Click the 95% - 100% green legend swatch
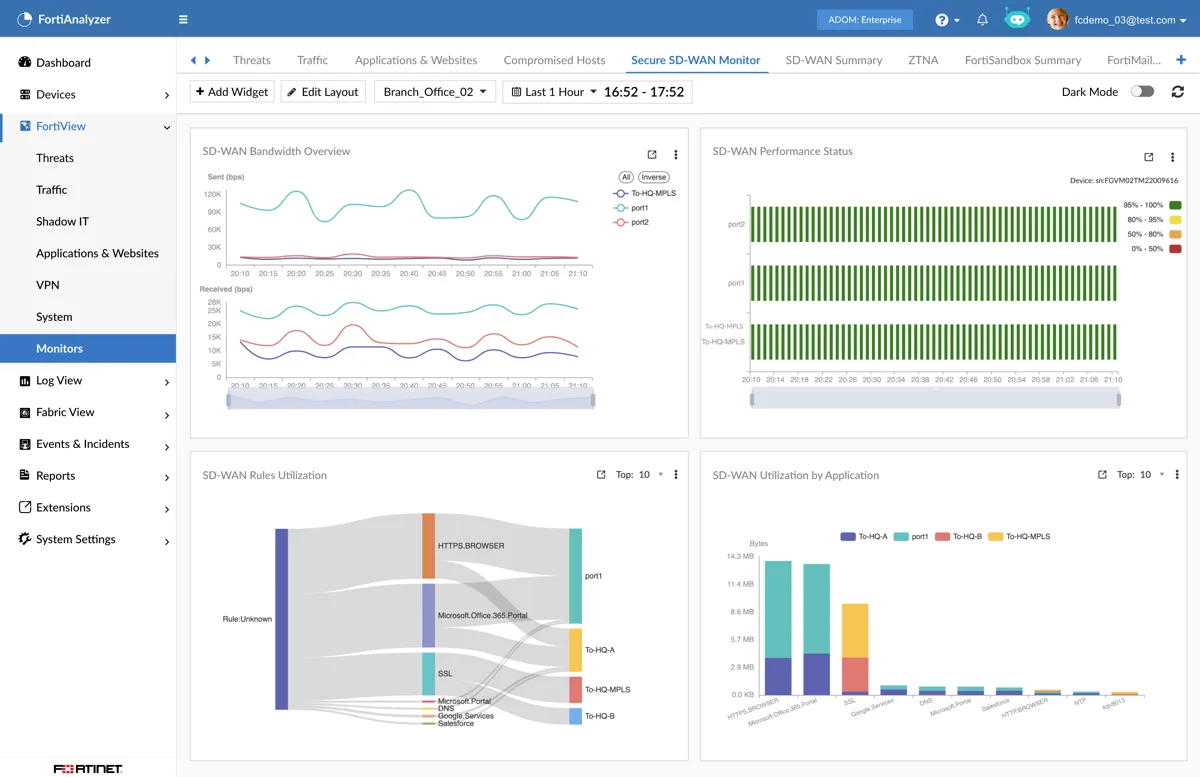Screen dimensions: 1200x777 tap(1175, 205)
